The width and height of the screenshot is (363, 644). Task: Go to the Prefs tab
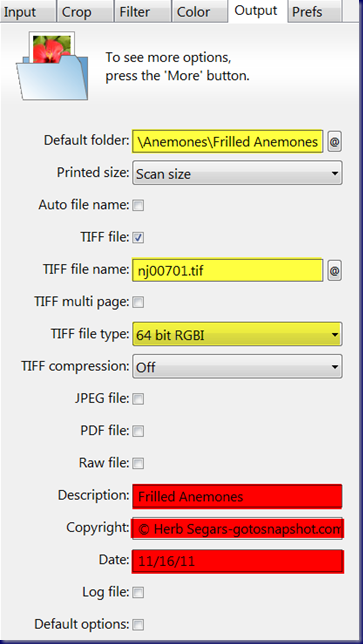(x=315, y=12)
